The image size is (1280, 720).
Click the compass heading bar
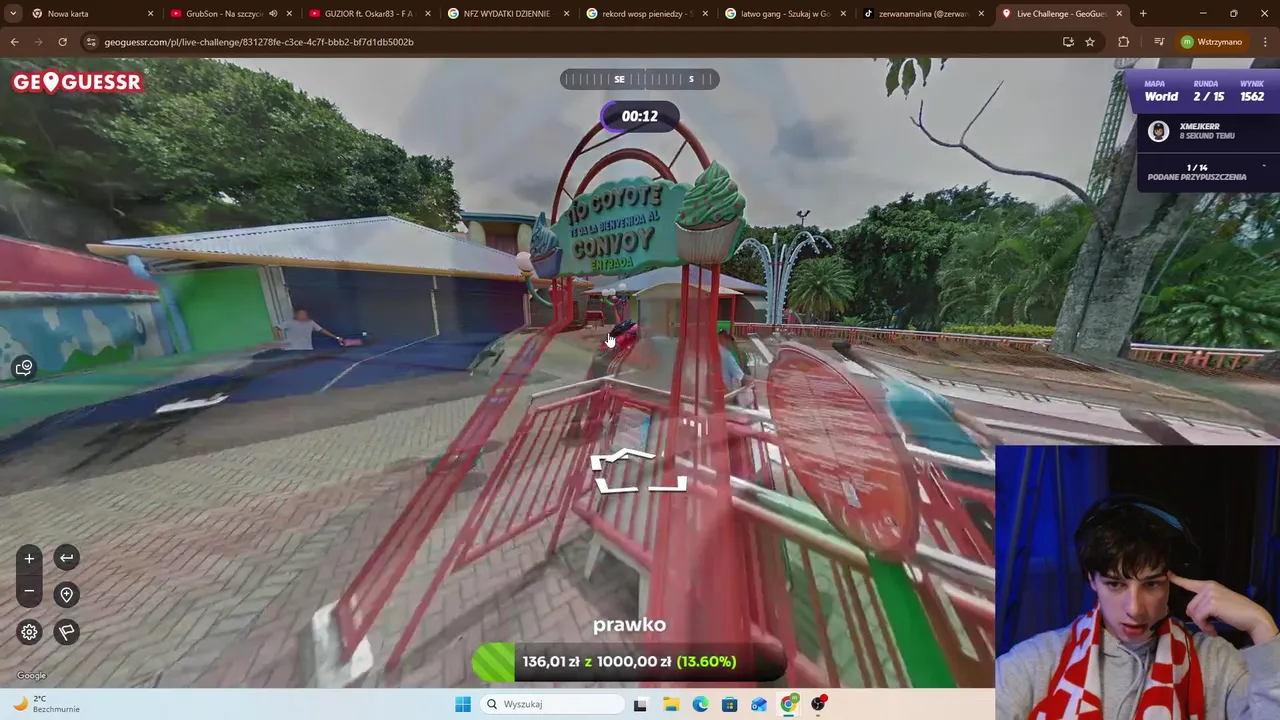click(x=639, y=79)
